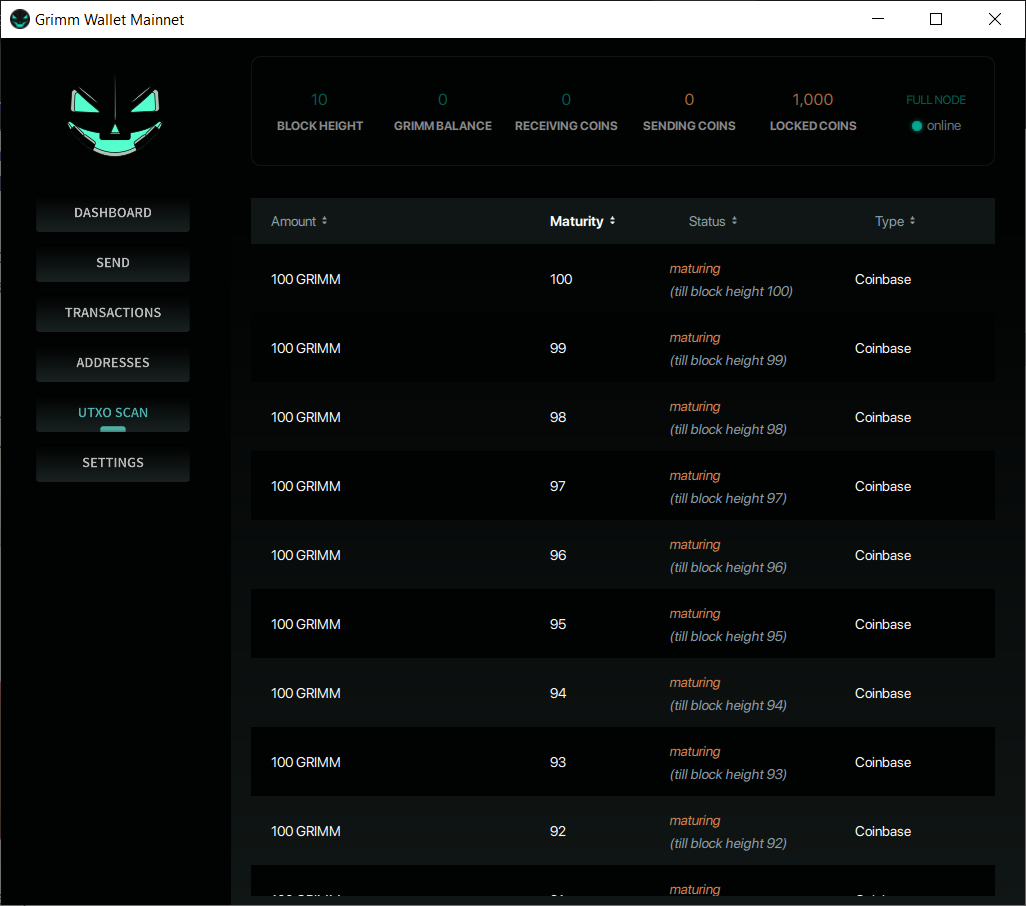Click the Amount sort arrows icon
Viewport: 1026px width, 906px height.
[x=325, y=221]
